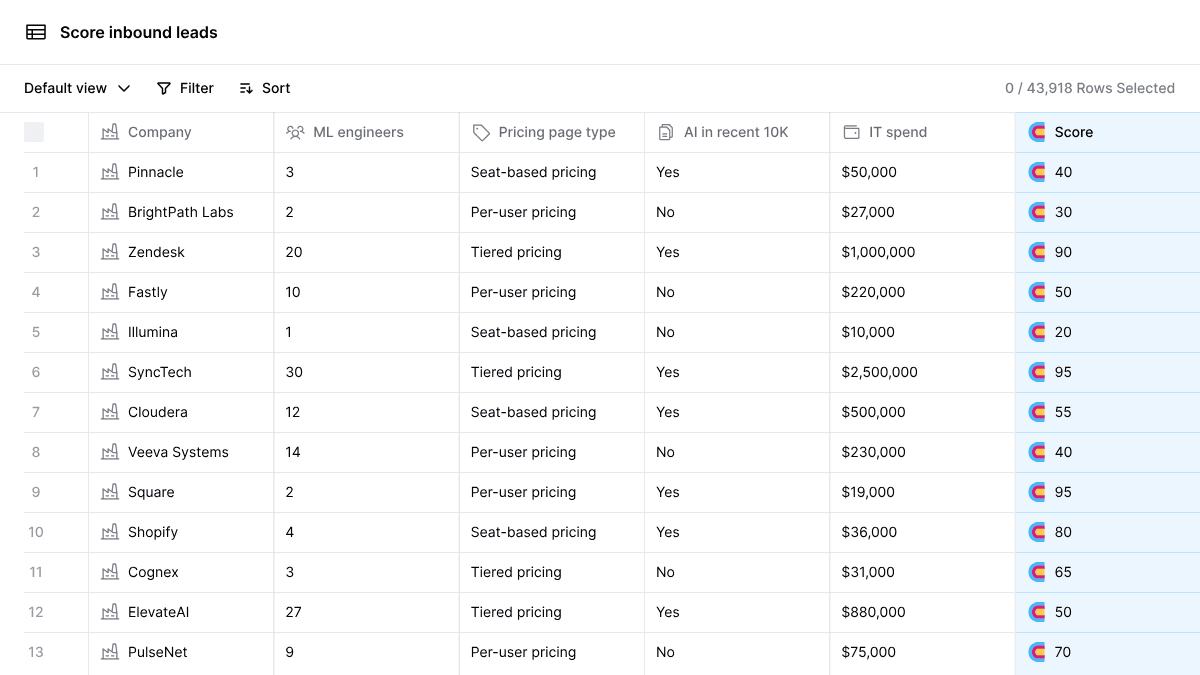Image resolution: width=1200 pixels, height=675 pixels.
Task: Click the Score column header logo icon
Action: [1037, 132]
